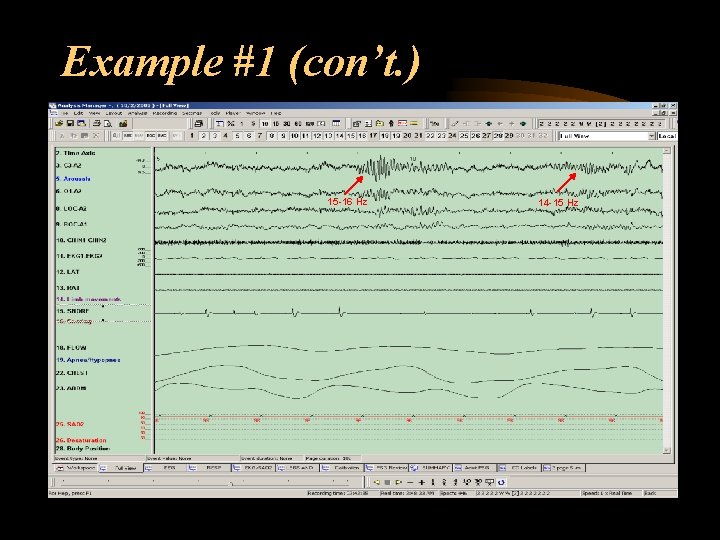Switch to the PSG Review tab
Viewport: 720px width, 540px height.
[x=387, y=468]
